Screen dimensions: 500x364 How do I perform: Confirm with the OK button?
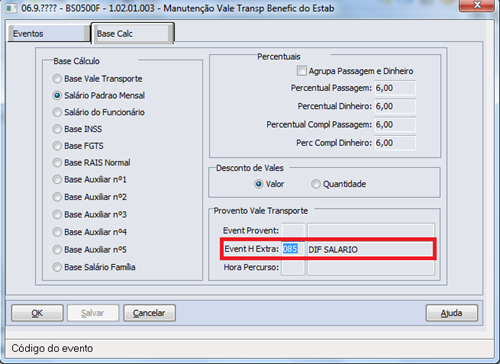[x=37, y=313]
